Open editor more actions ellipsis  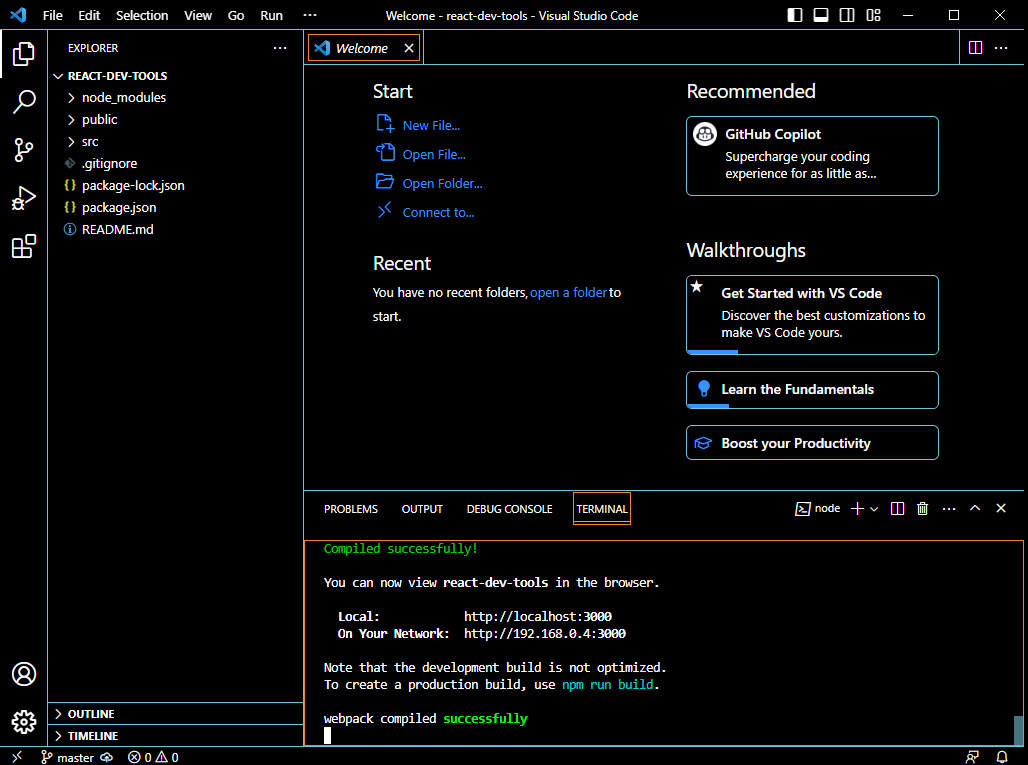click(1001, 48)
